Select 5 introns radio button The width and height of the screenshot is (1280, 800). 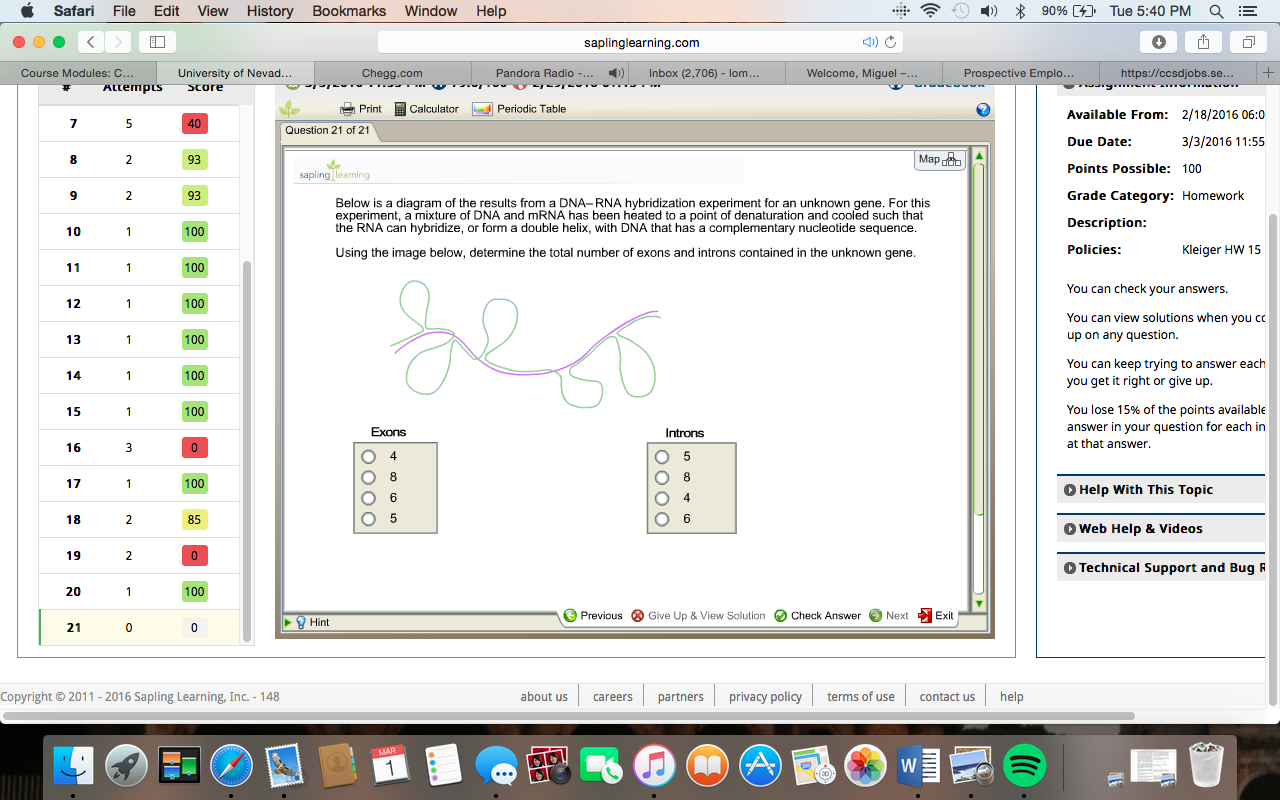[x=662, y=456]
